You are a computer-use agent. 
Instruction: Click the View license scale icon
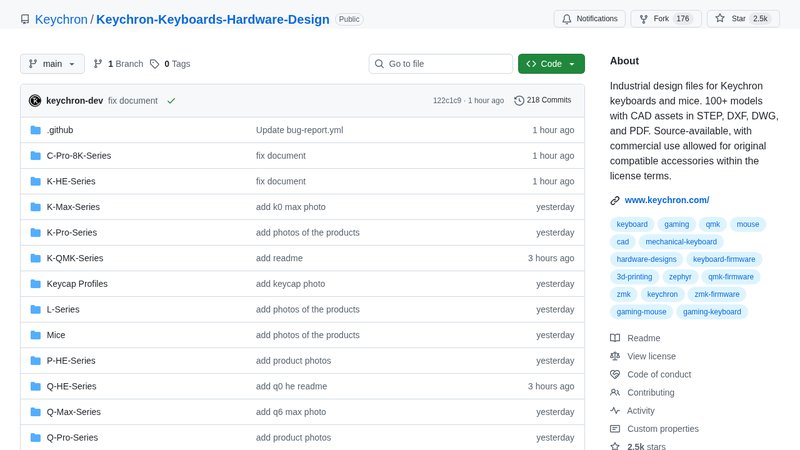615,356
